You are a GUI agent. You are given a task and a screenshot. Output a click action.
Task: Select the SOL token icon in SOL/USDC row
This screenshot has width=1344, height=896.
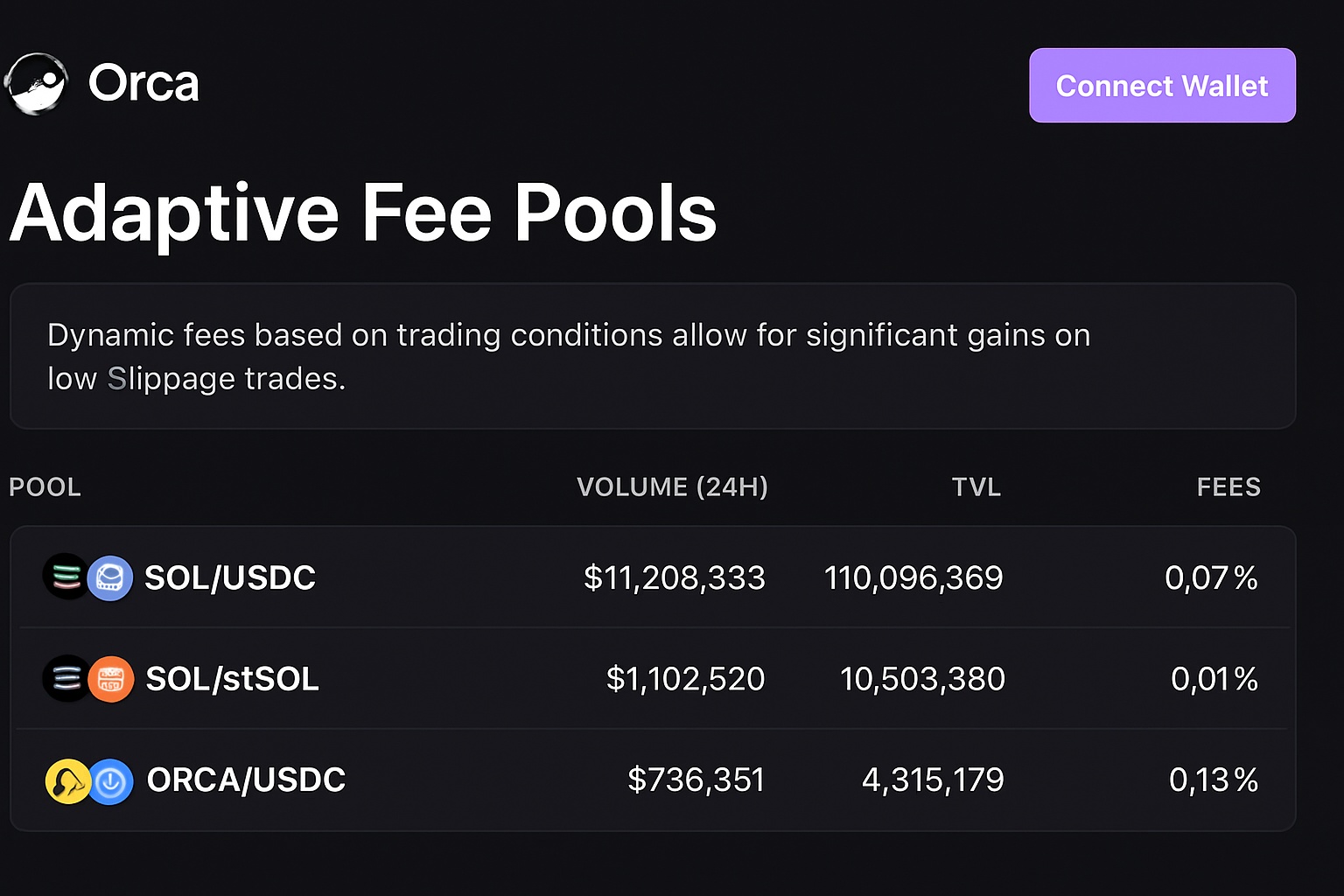click(66, 577)
